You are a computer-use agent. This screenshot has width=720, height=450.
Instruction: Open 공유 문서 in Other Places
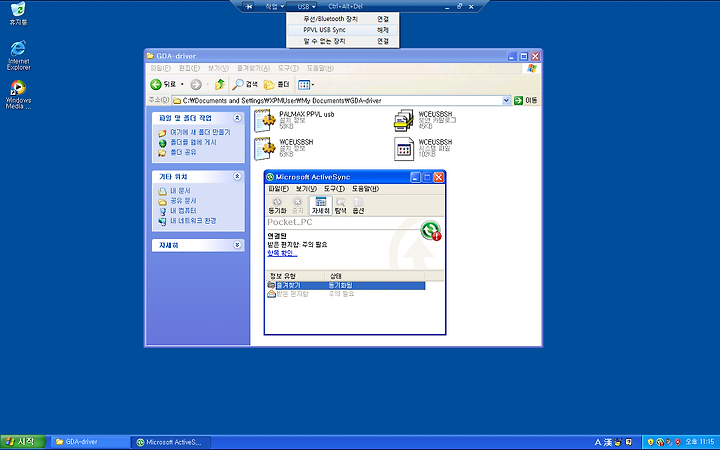click(183, 201)
